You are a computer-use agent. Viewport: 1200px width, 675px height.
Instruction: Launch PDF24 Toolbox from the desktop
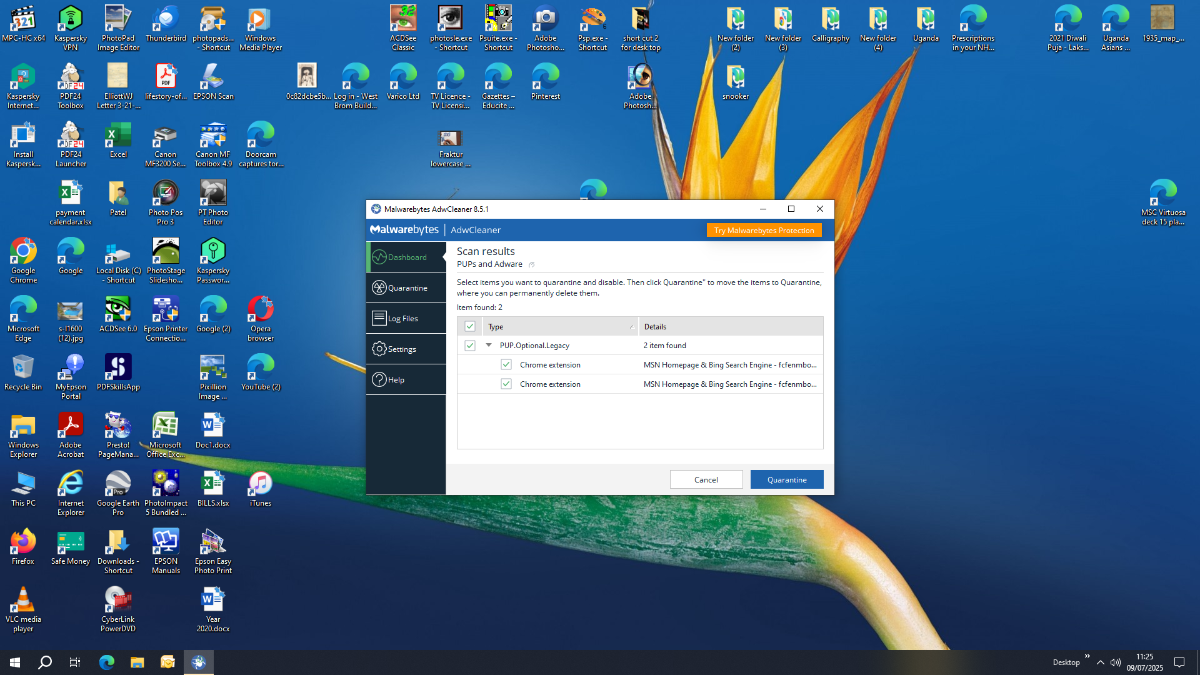[70, 85]
